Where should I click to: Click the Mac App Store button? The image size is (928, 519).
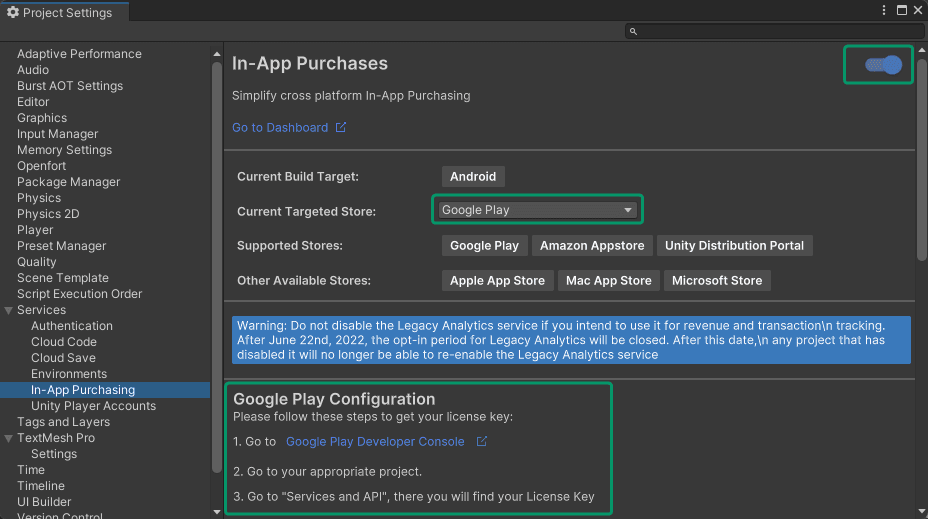click(608, 281)
